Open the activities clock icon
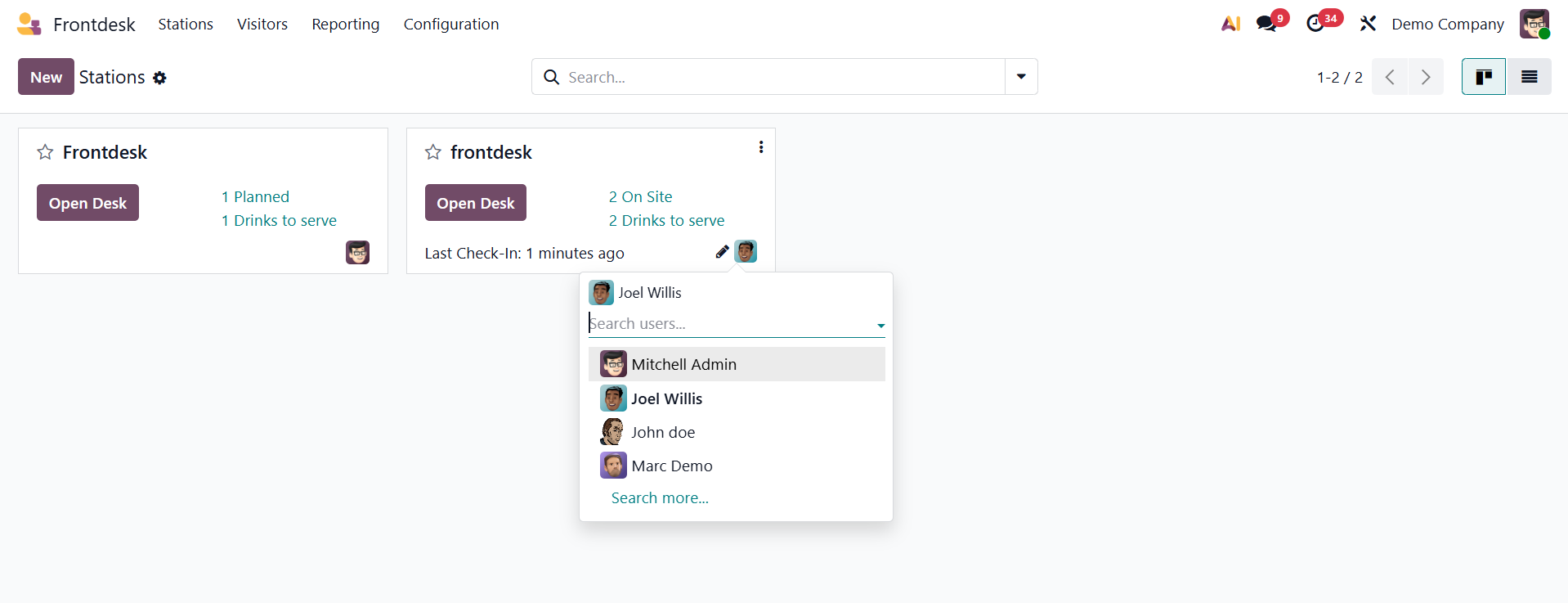Screen dimensions: 1568x603 tap(1315, 24)
